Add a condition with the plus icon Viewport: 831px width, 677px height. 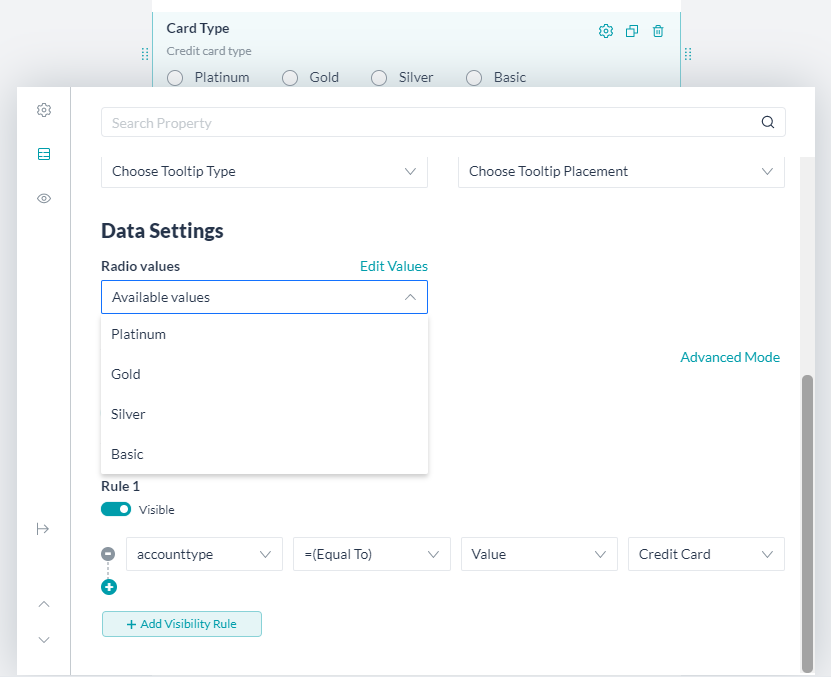click(x=109, y=587)
